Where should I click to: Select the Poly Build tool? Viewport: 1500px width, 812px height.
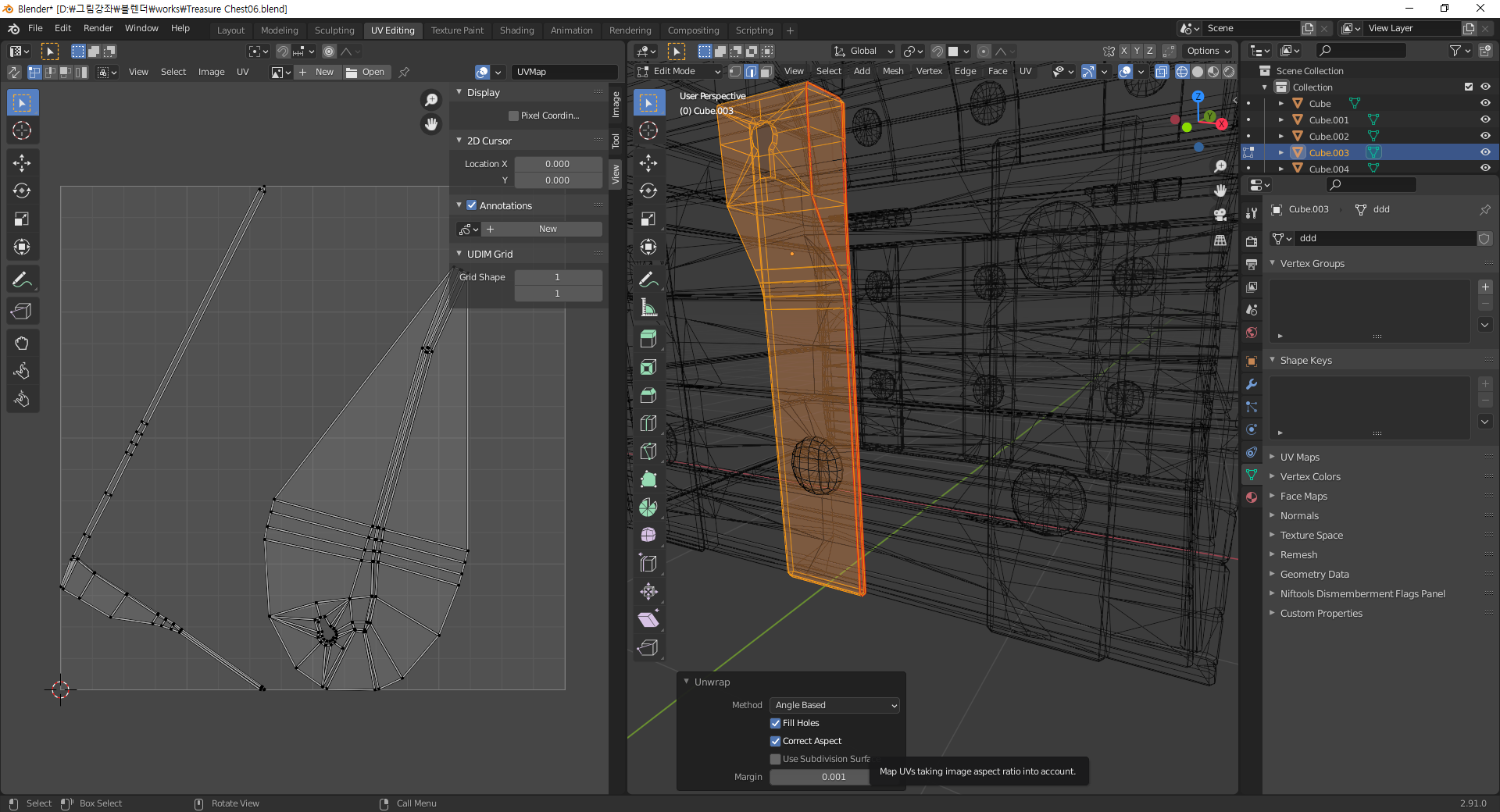coord(648,479)
